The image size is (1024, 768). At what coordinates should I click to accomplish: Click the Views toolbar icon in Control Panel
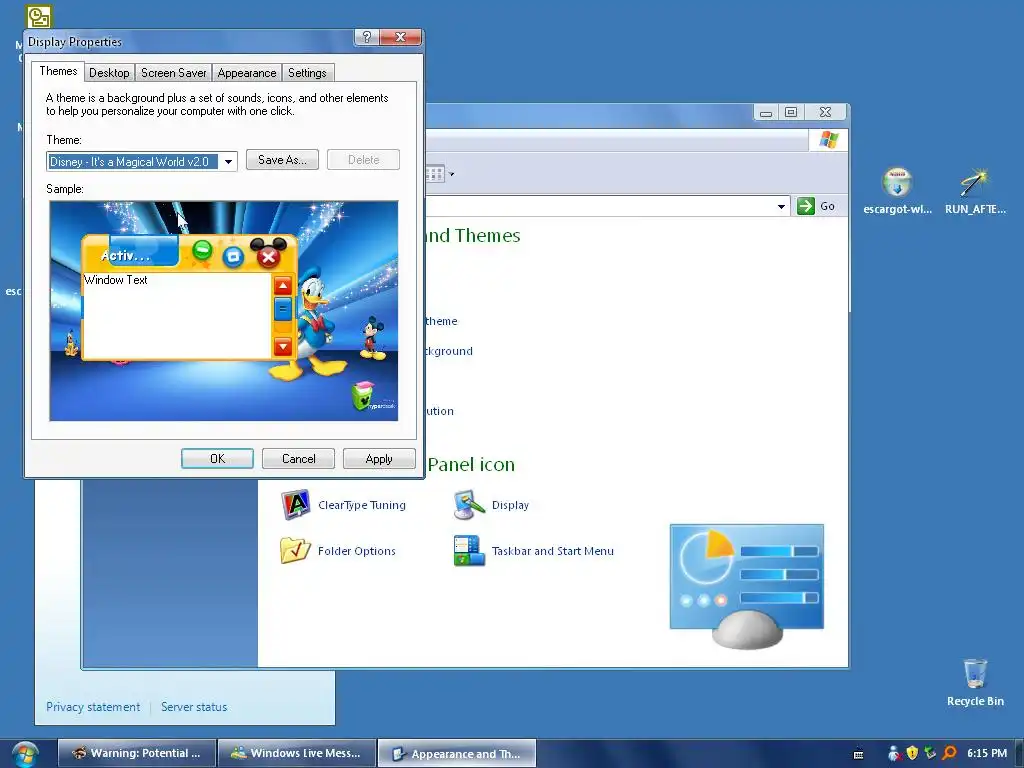(x=434, y=174)
